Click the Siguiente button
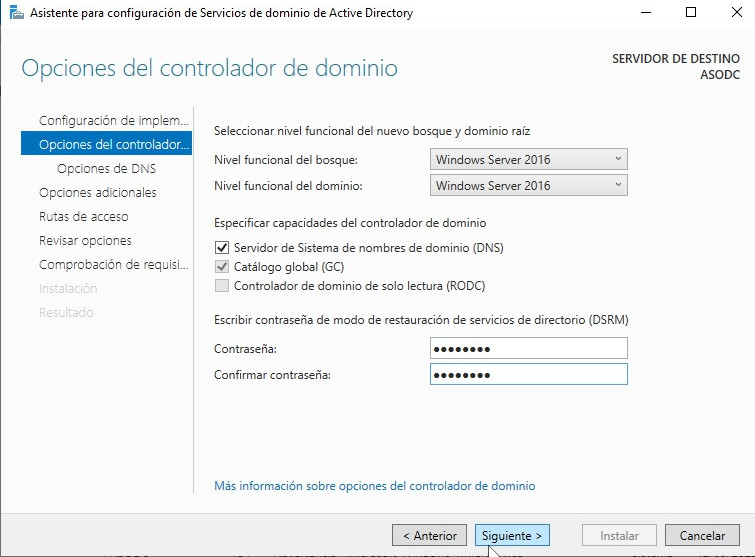 (x=512, y=535)
